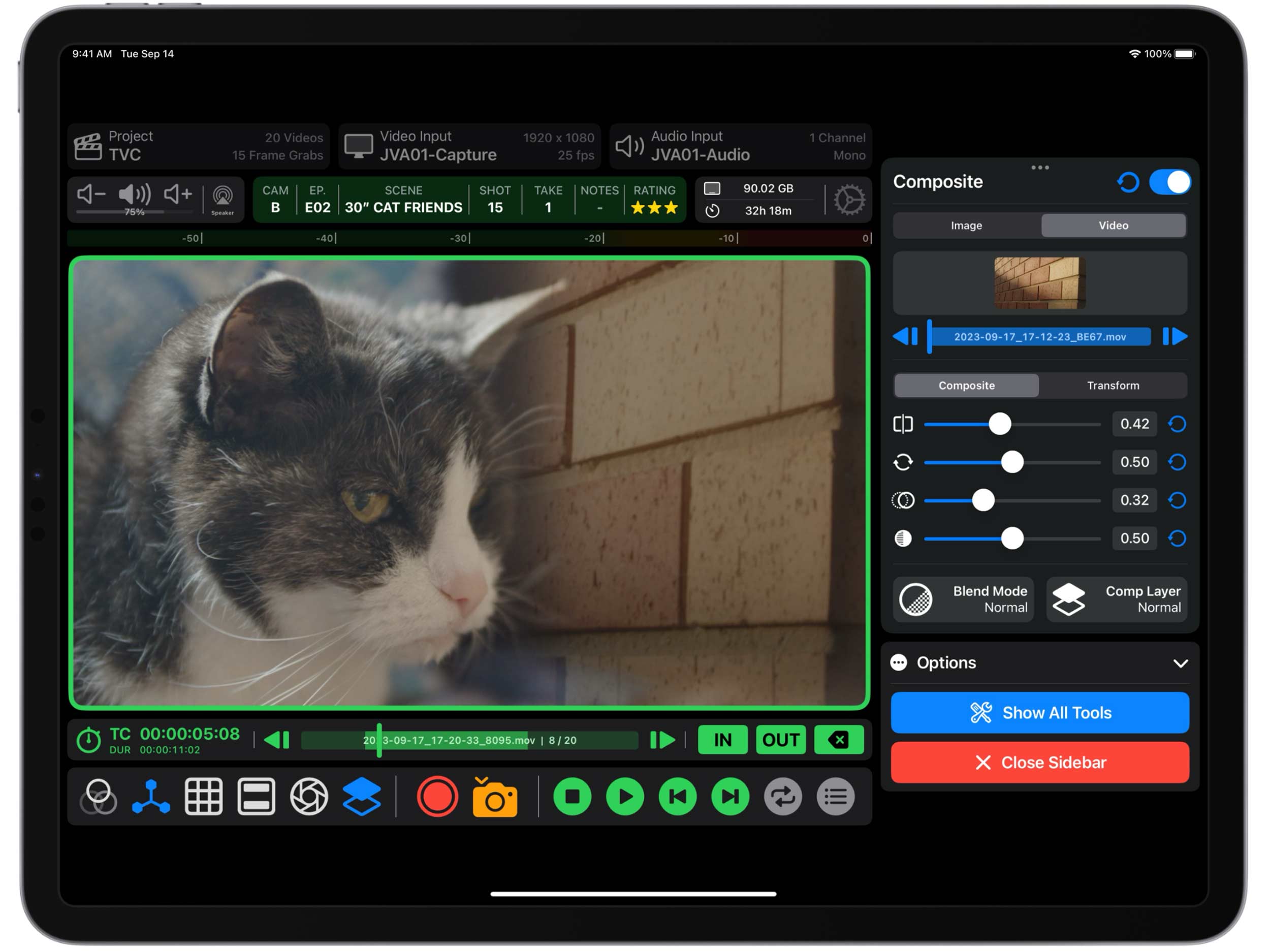Capture a frame grab with camera icon
Image resolution: width=1270 pixels, height=952 pixels.
click(x=494, y=798)
